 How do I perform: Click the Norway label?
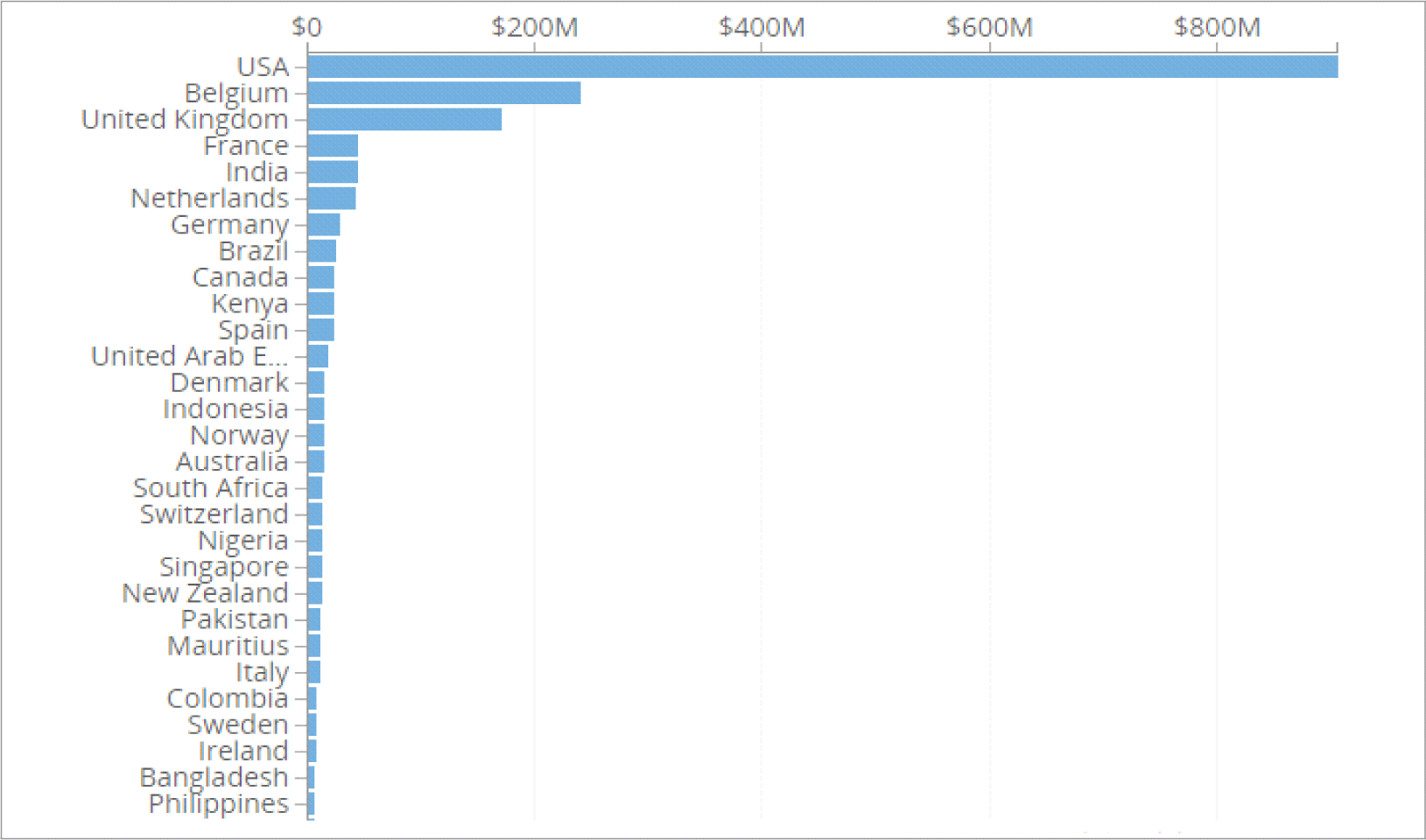tap(240, 436)
